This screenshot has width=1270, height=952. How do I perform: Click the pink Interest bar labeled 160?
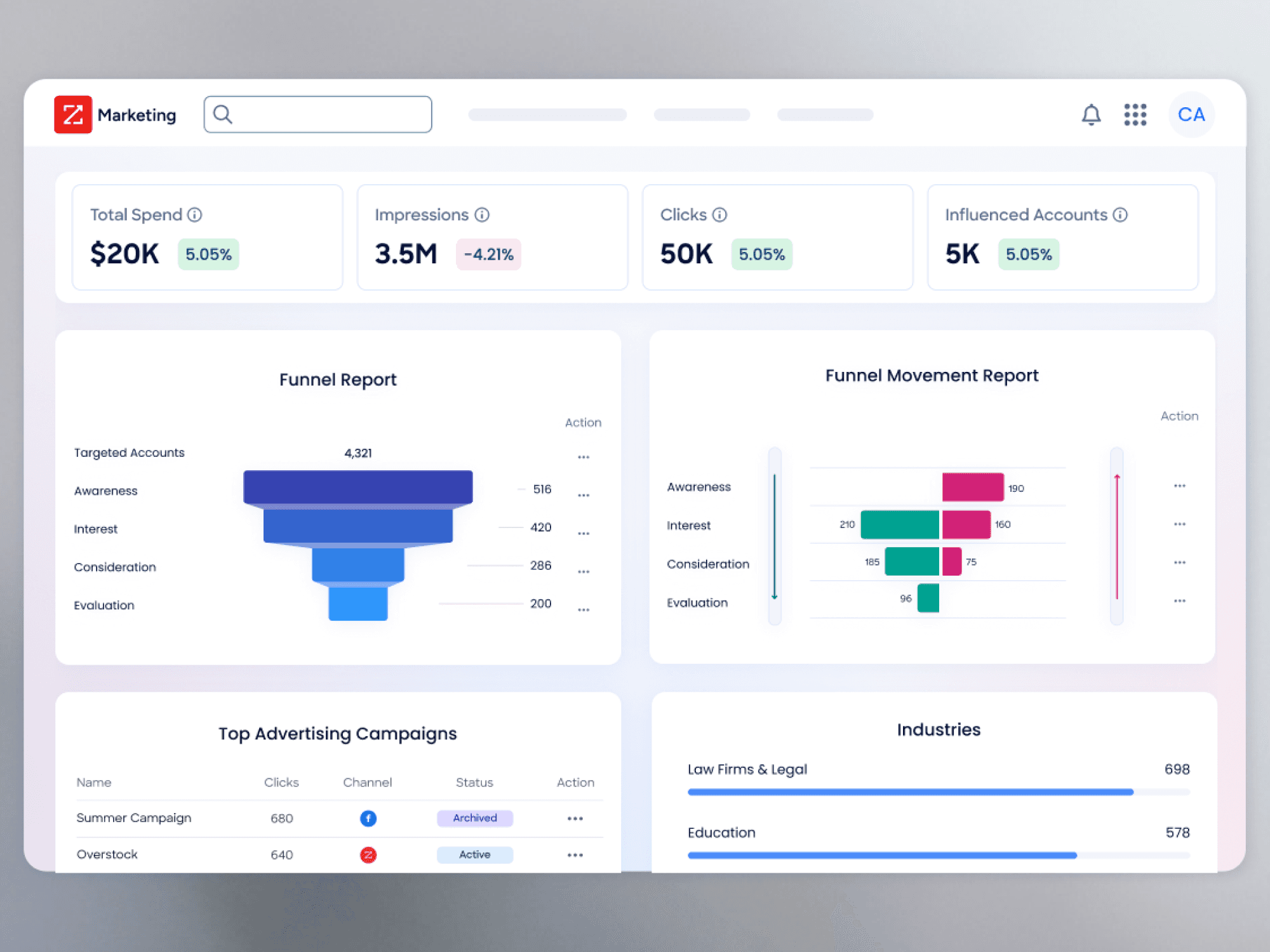[x=966, y=525]
